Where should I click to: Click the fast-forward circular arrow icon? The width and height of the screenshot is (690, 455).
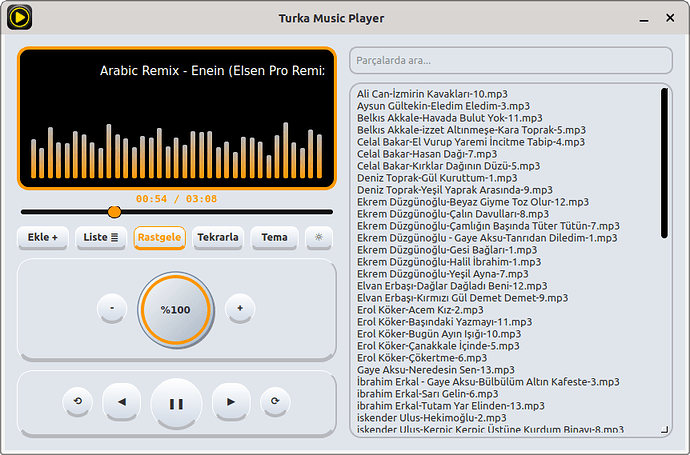coord(274,402)
